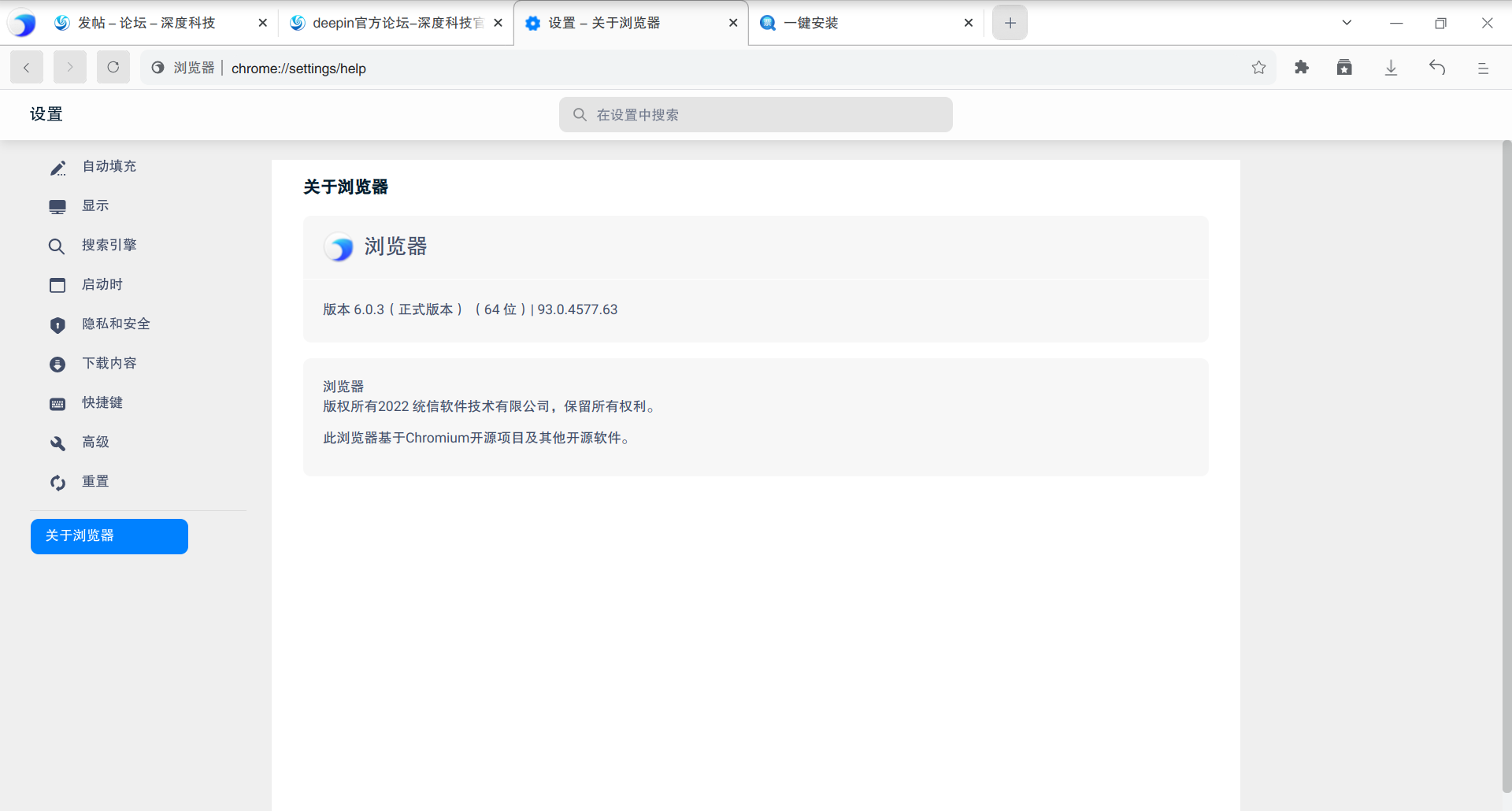Reload the current page
This screenshot has width=1512, height=811.
tap(113, 68)
